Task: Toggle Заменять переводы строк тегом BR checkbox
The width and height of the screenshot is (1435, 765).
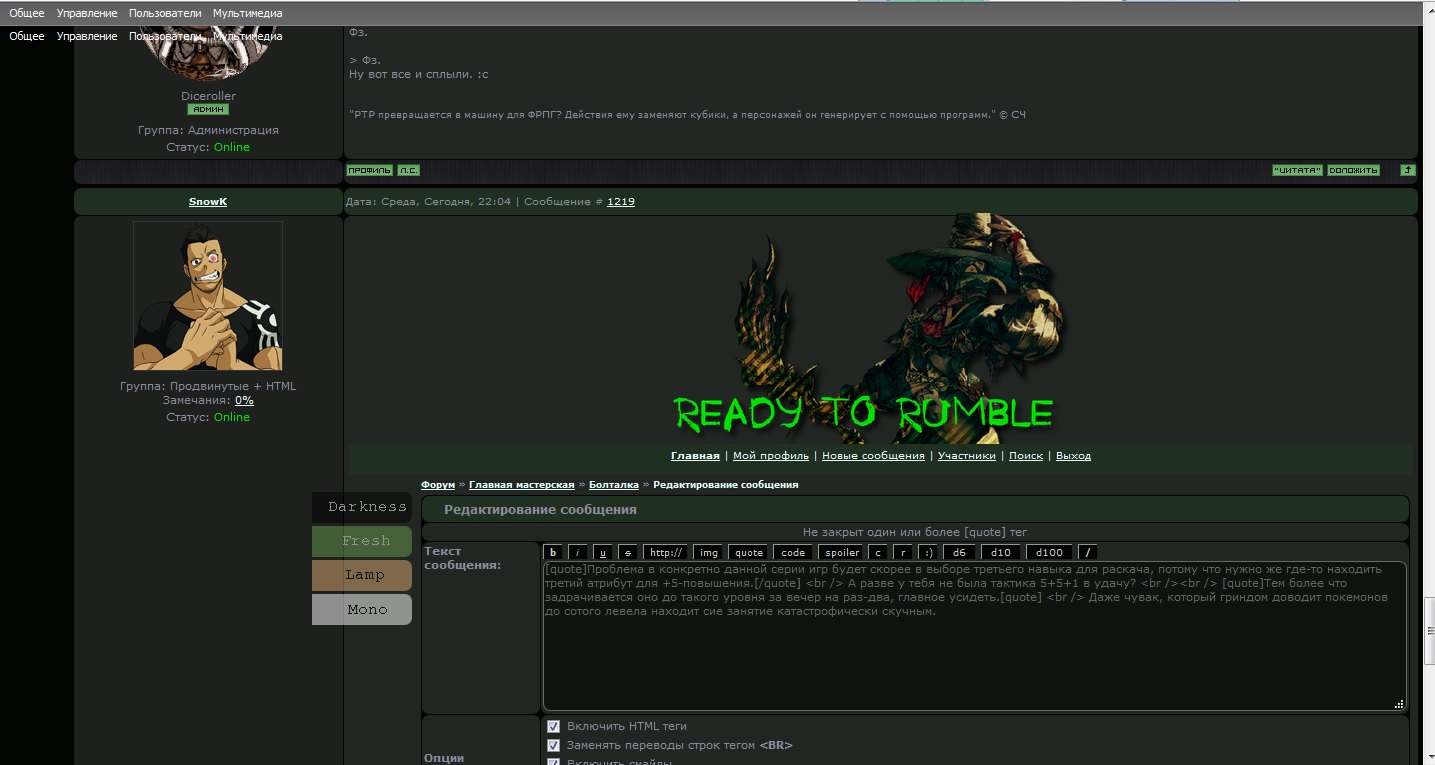Action: point(553,745)
